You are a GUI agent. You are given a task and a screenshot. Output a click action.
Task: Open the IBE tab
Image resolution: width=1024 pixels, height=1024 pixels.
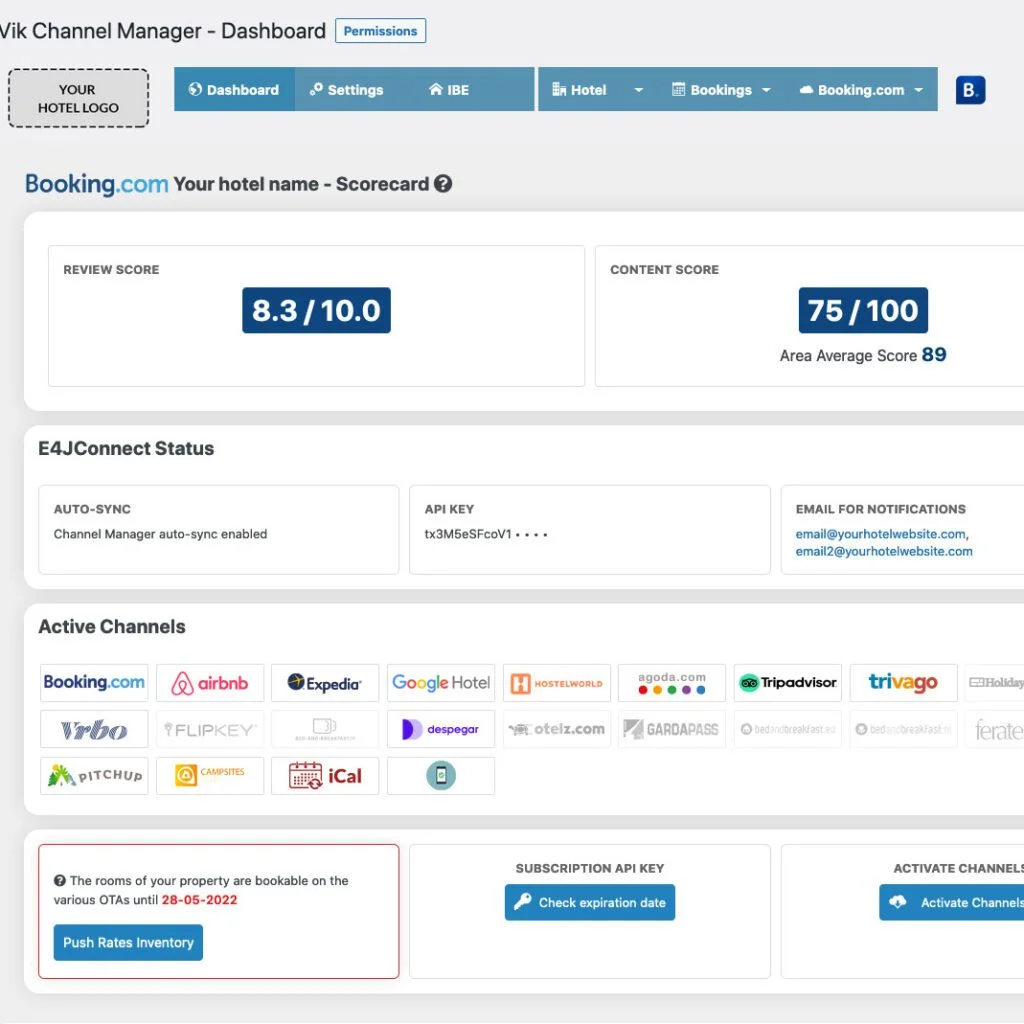pyautogui.click(x=449, y=89)
